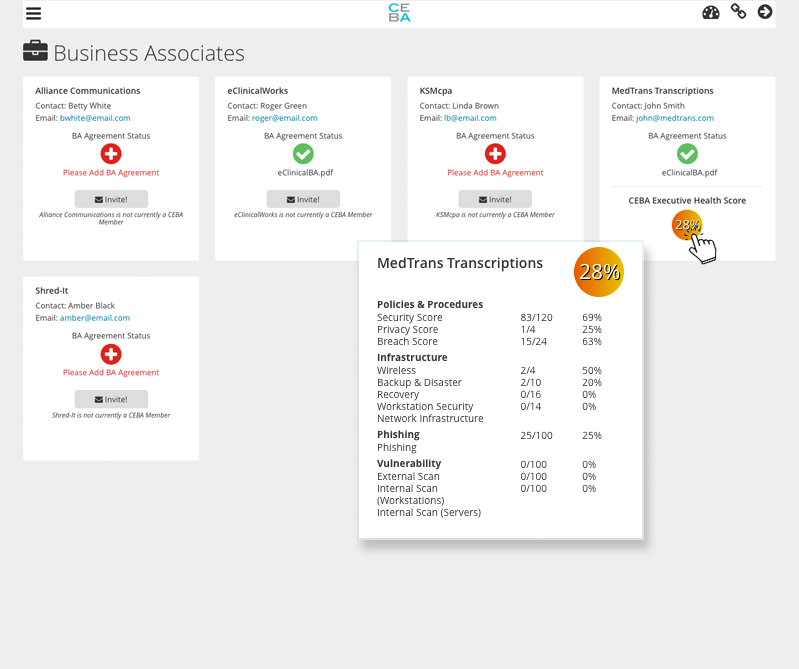Viewport: 799px width, 669px height.
Task: Click the briefcase icon beside Business Associates
Action: [x=35, y=51]
